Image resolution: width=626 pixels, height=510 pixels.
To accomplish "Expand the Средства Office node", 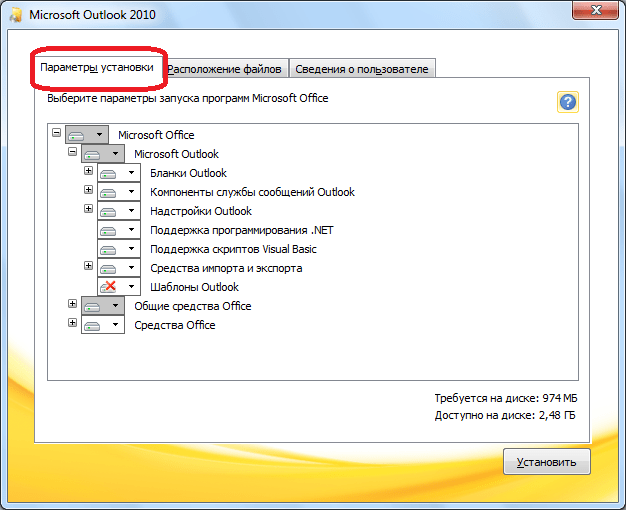I will click(x=72, y=322).
